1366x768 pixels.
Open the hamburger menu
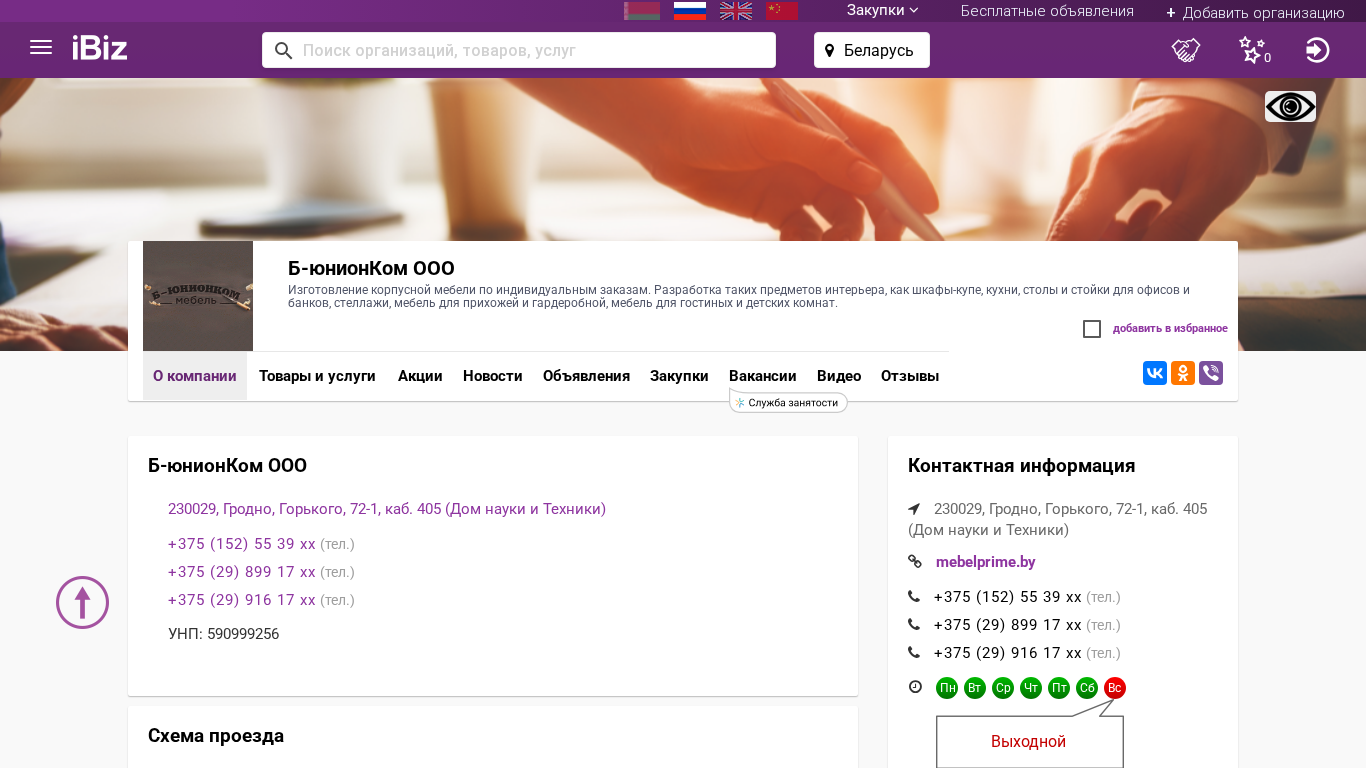(x=41, y=48)
